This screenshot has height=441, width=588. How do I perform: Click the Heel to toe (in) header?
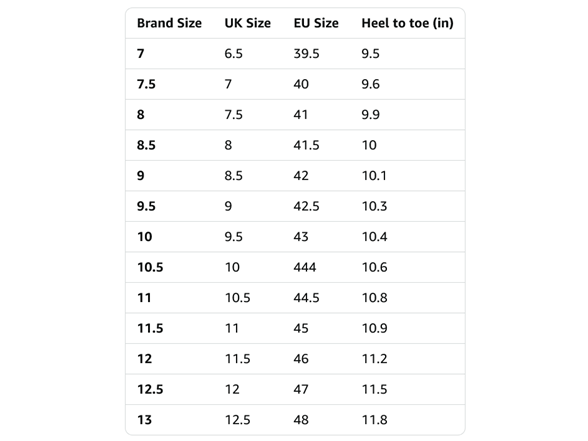pyautogui.click(x=408, y=23)
